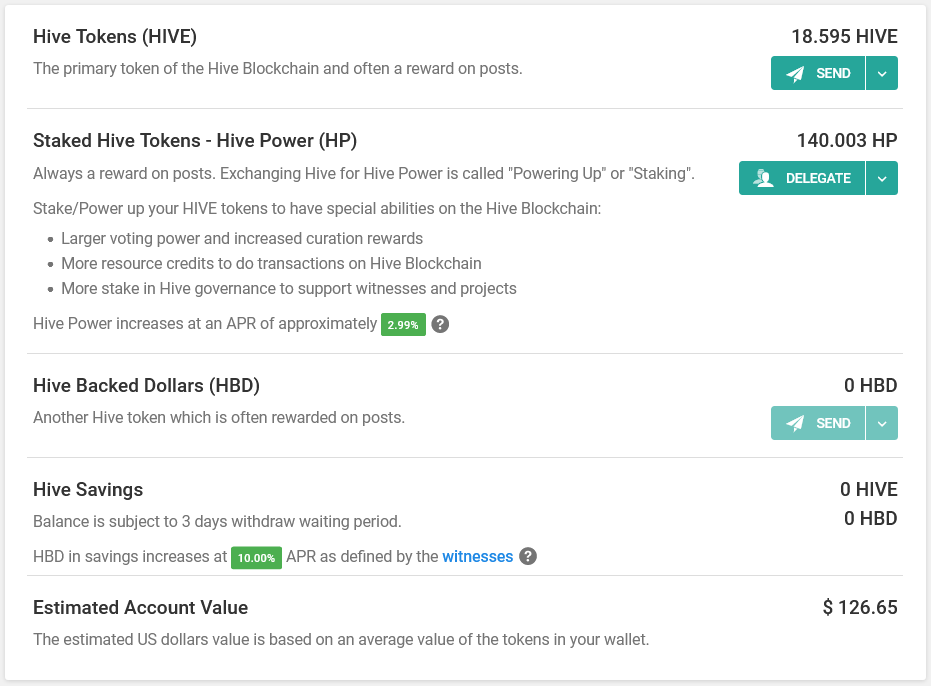Click the $126.65 estimated account value
937x690 pixels.
[x=860, y=608]
